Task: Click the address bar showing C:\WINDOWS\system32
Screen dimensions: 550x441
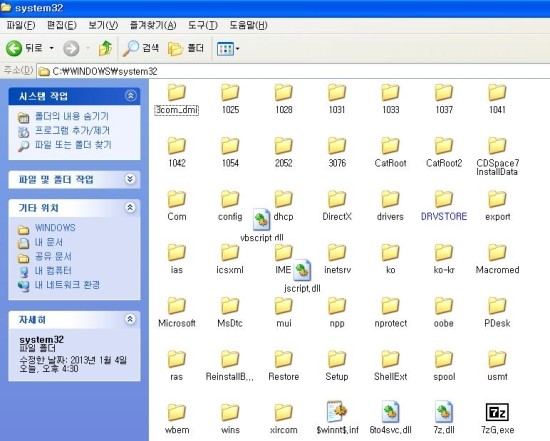Action: pos(293,71)
